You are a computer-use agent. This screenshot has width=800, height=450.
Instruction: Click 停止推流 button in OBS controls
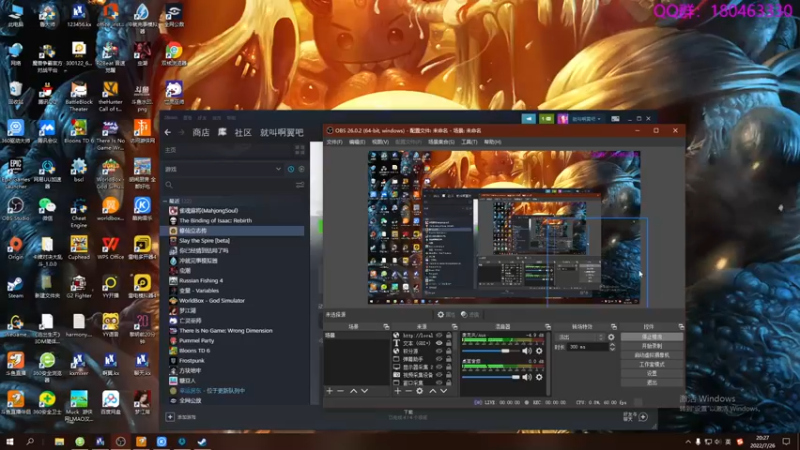[x=652, y=337]
